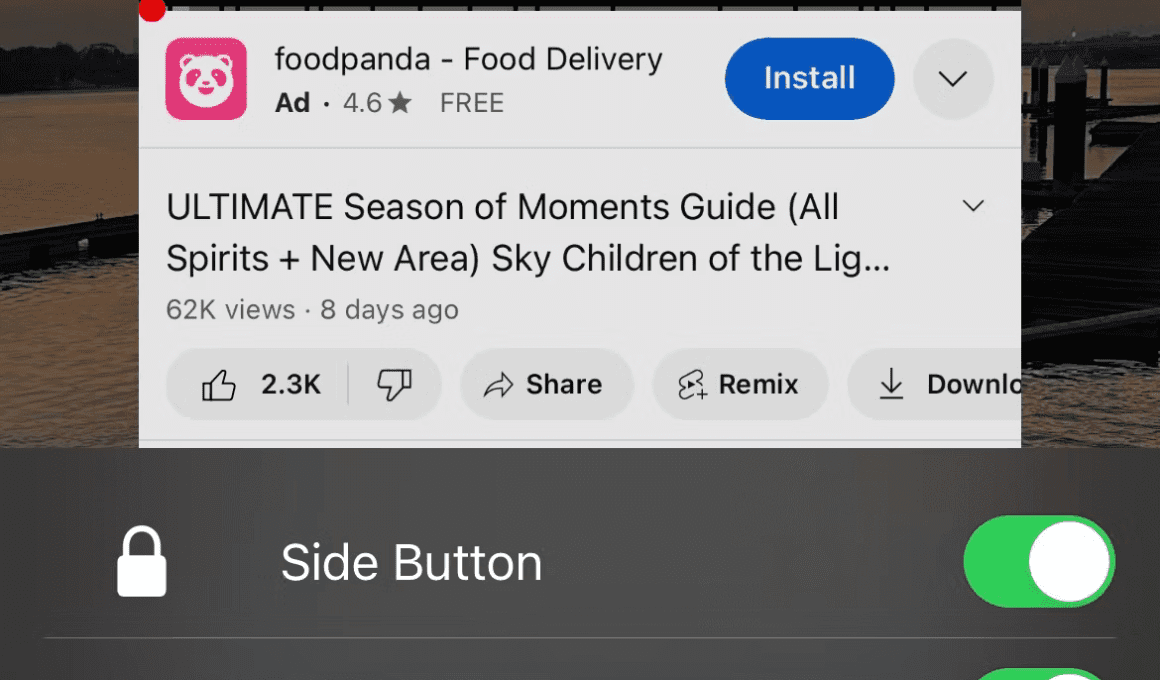Viewport: 1160px width, 680px height.
Task: Tap the foodpanda panda app icon
Action: 206,78
